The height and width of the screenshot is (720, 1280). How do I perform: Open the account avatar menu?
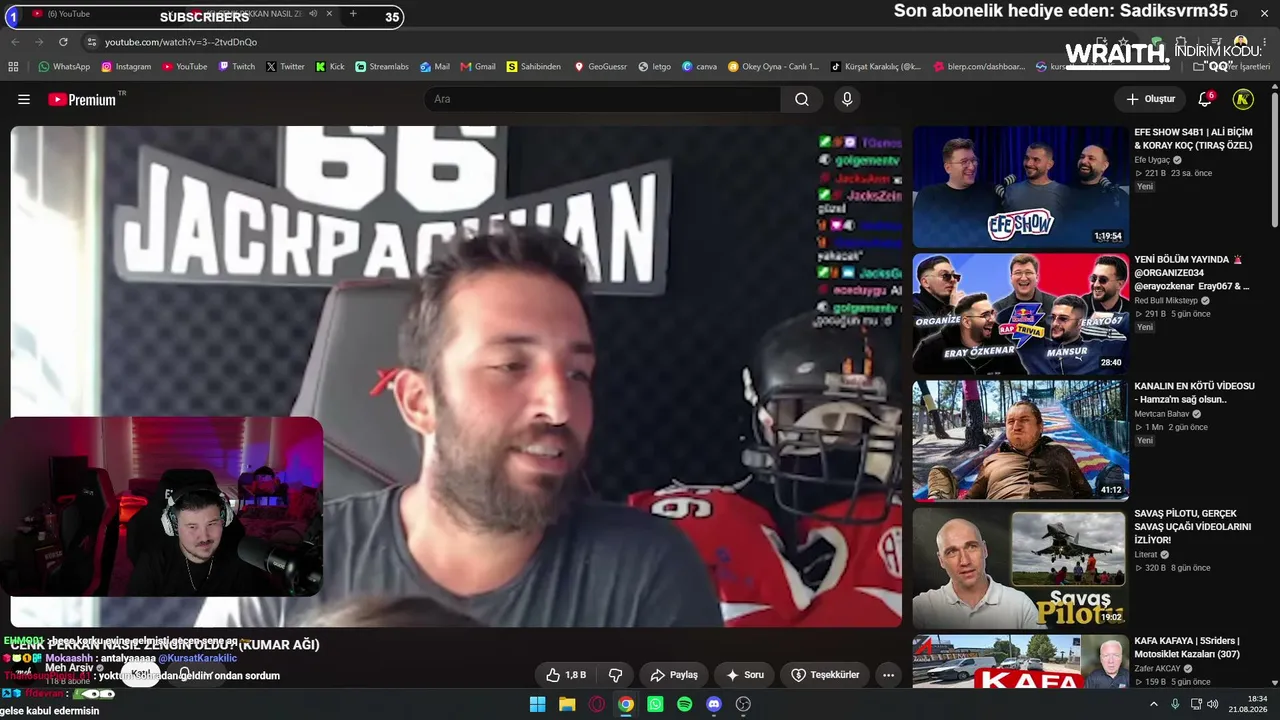coord(1243,99)
